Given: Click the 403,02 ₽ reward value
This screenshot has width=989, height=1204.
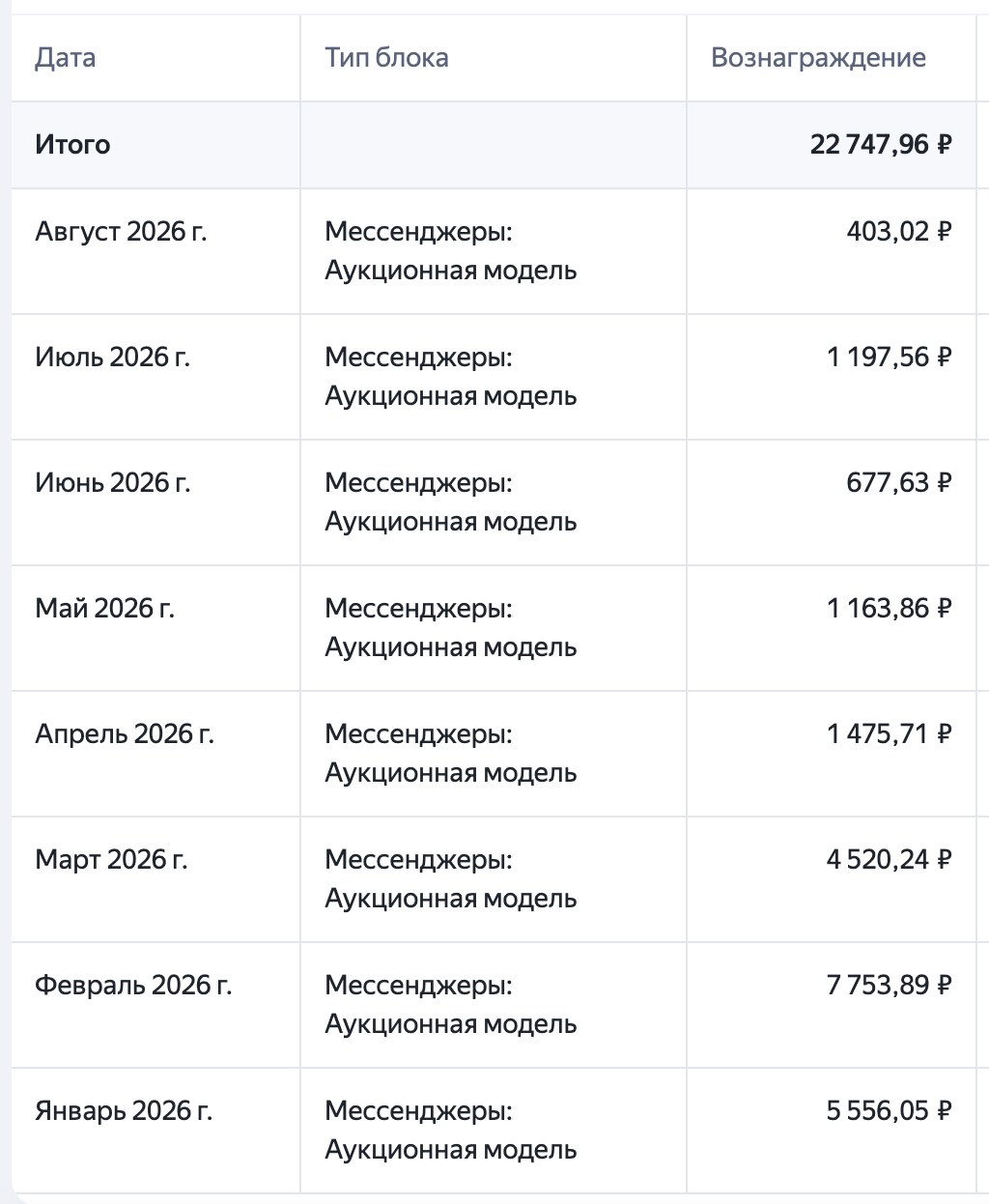Looking at the screenshot, I should click(899, 232).
